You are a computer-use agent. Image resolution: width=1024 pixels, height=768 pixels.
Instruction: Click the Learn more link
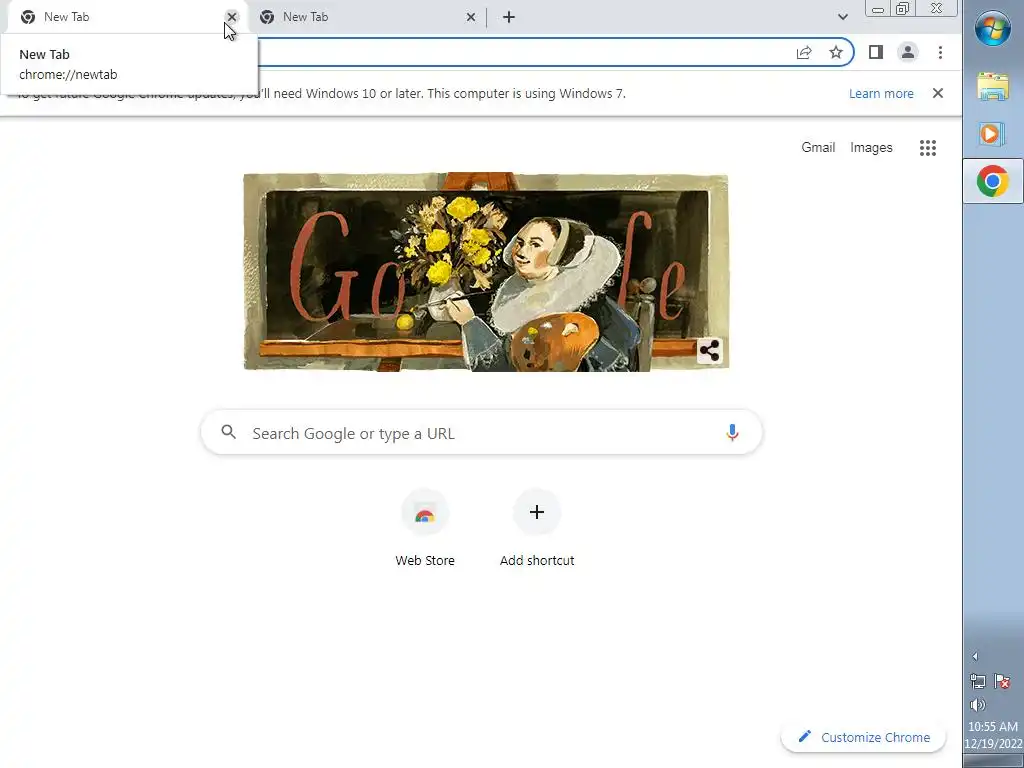coord(881,93)
